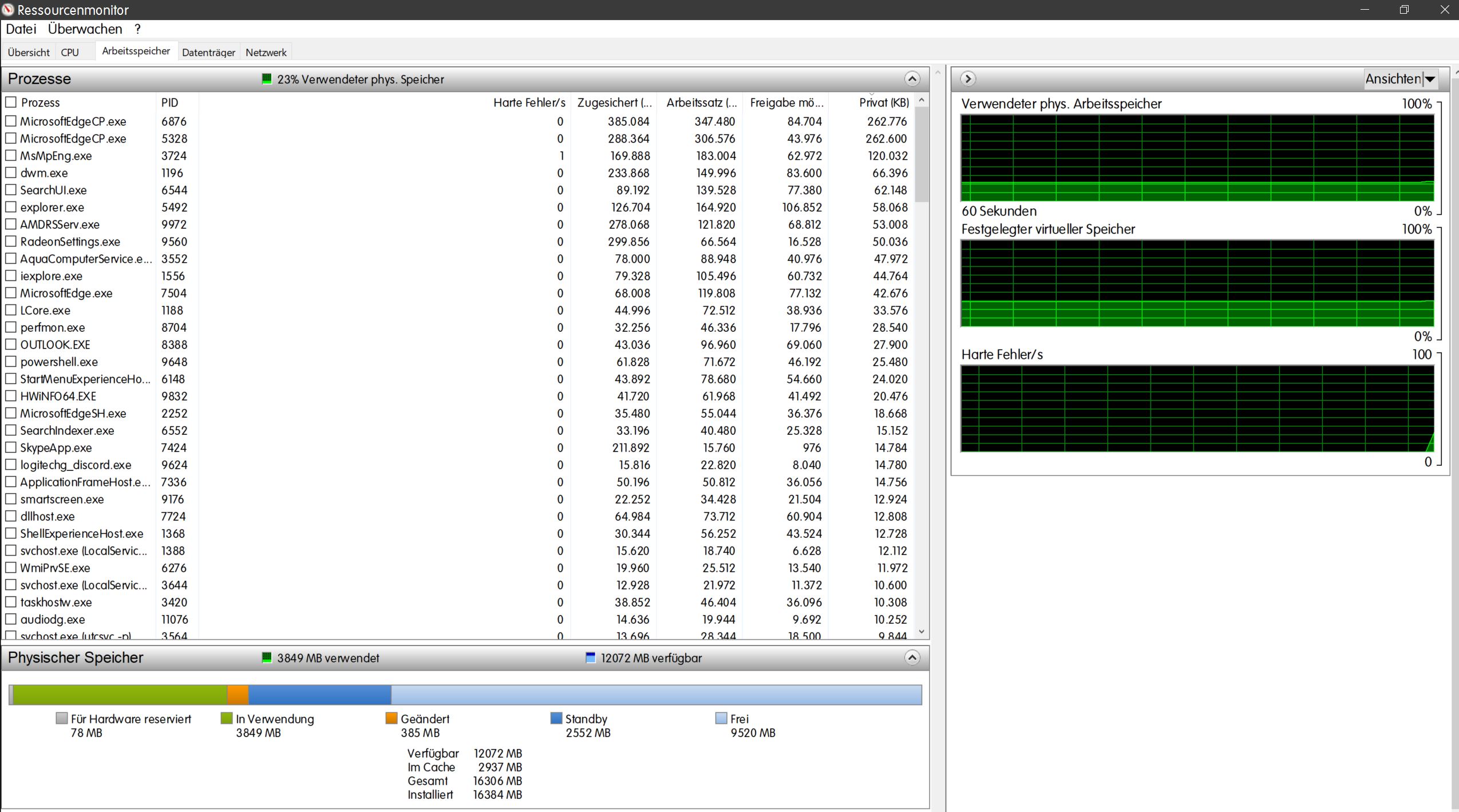Open the Überwachen menu
This screenshot has height=812, width=1459.
point(85,29)
